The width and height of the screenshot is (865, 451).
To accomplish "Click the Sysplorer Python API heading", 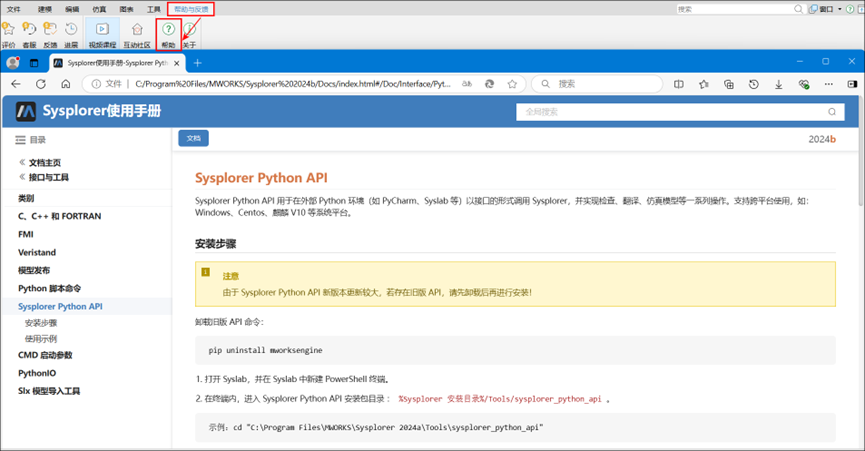I will (261, 178).
